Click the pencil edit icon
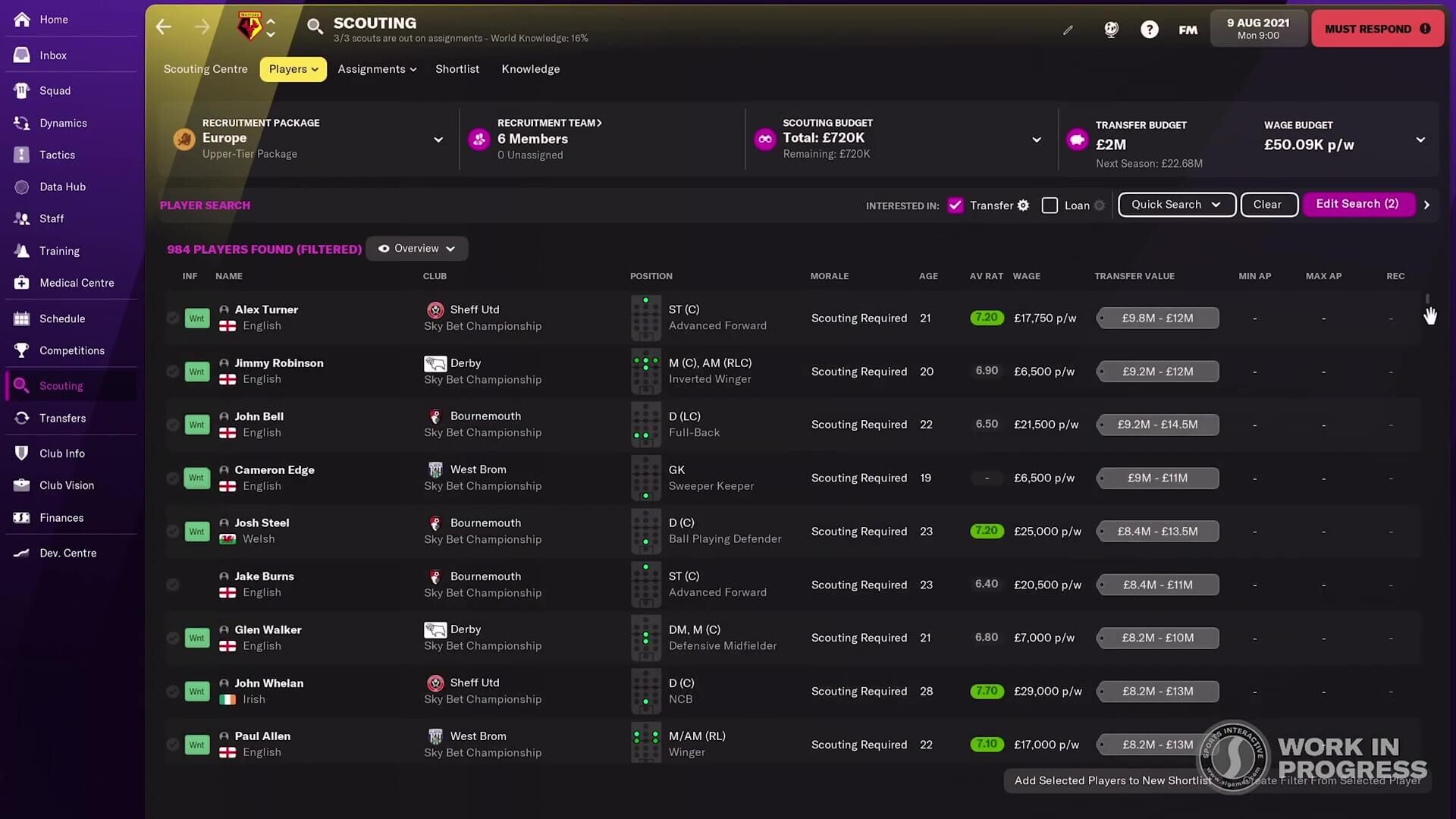The image size is (1456, 819). click(1068, 30)
